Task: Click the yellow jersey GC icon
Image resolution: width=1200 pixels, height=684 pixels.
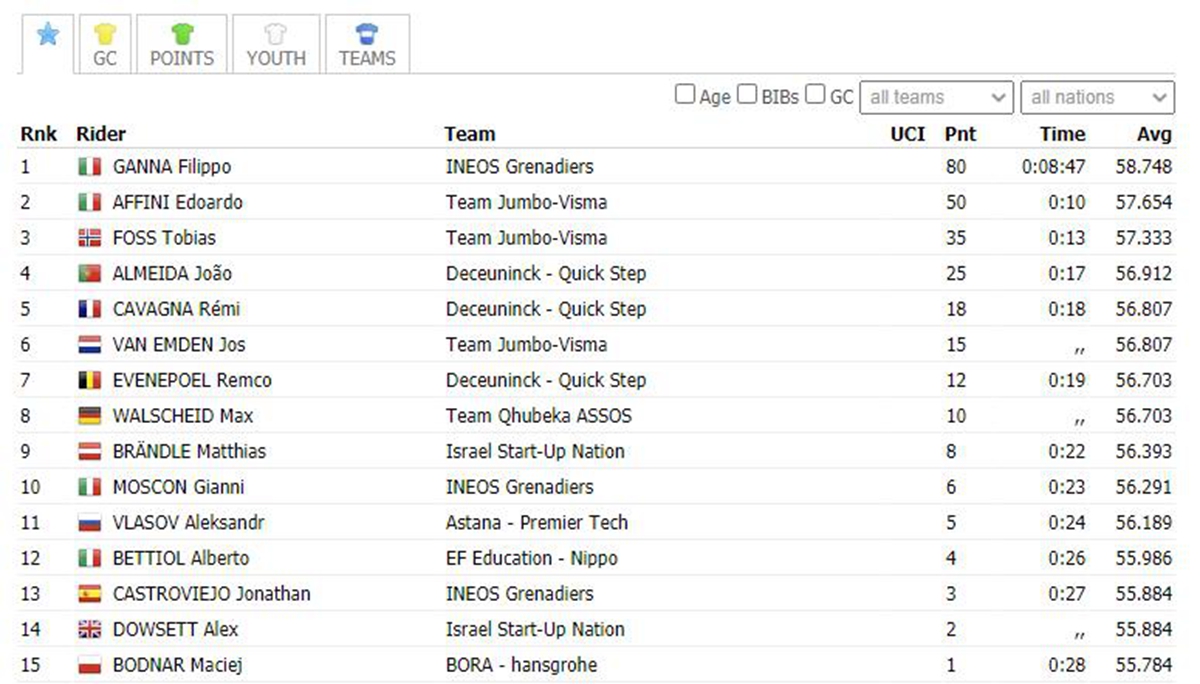Action: click(105, 34)
